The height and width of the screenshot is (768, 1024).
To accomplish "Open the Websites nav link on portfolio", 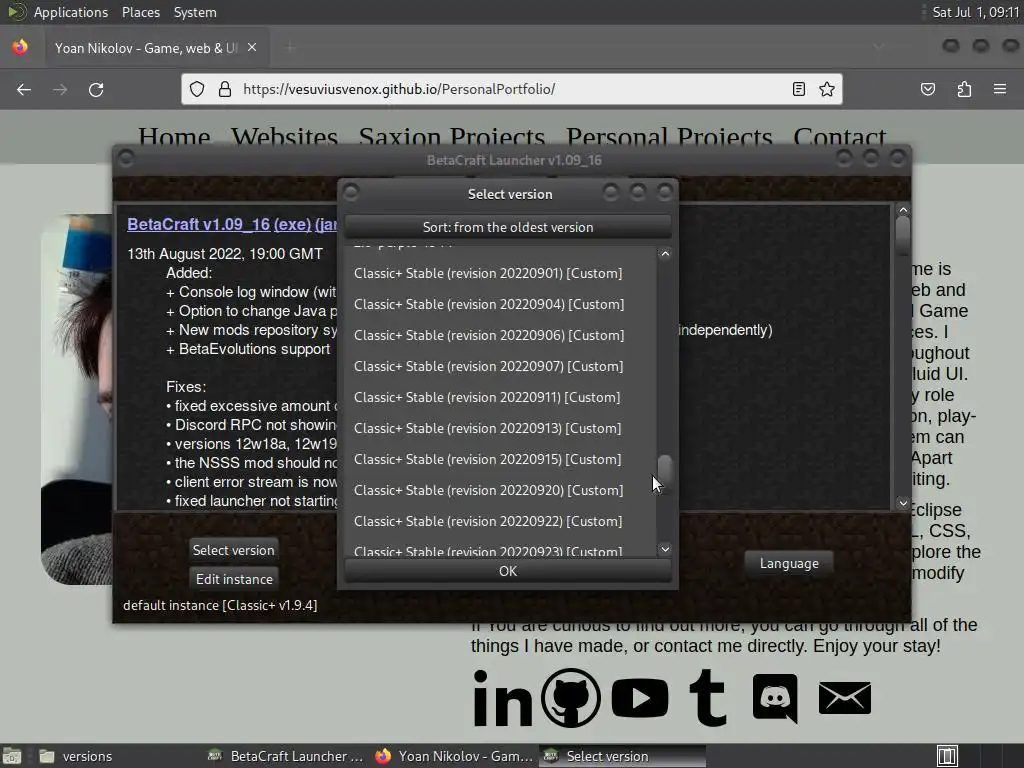I will click(x=284, y=136).
